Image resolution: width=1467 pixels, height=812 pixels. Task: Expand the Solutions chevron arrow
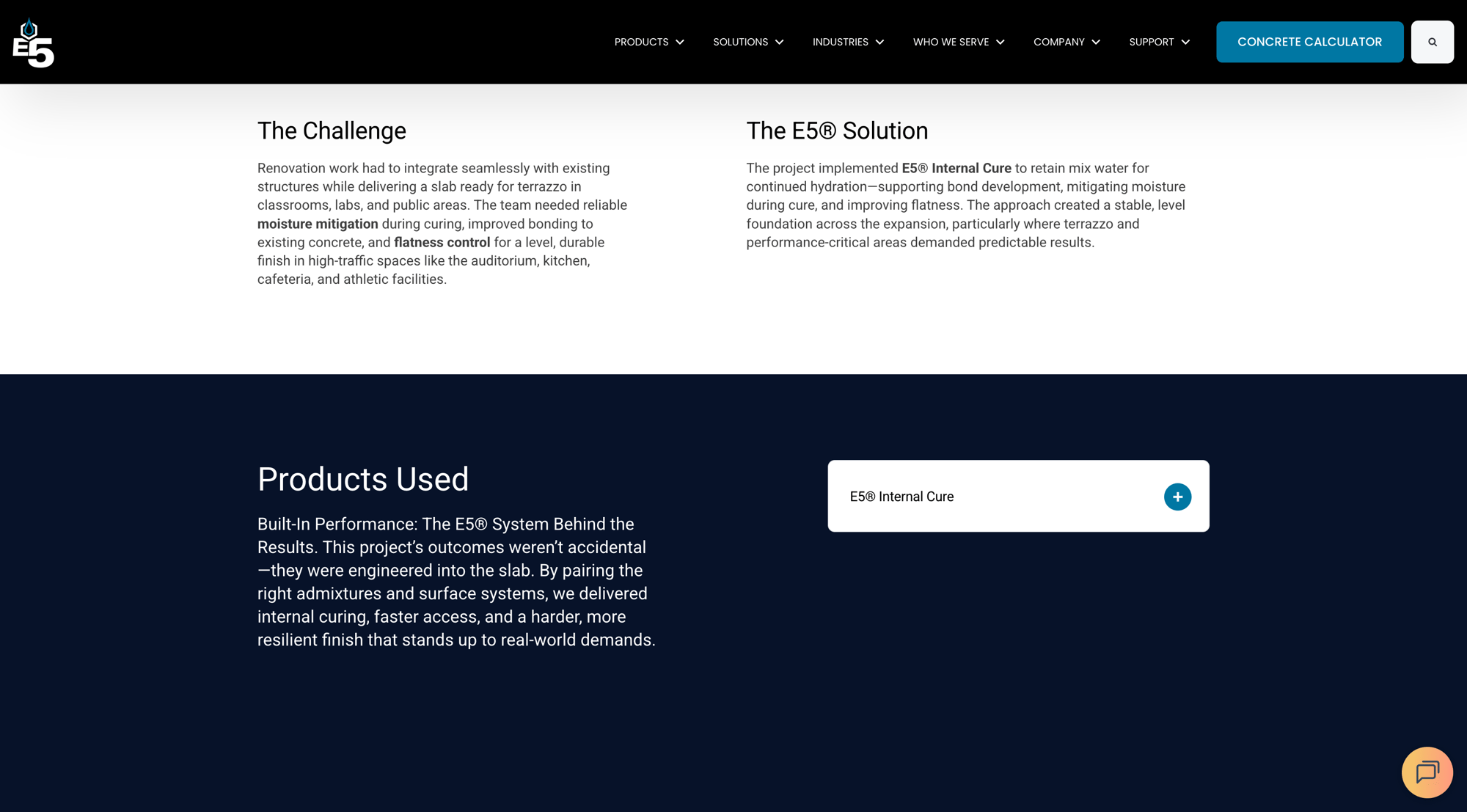pos(779,43)
